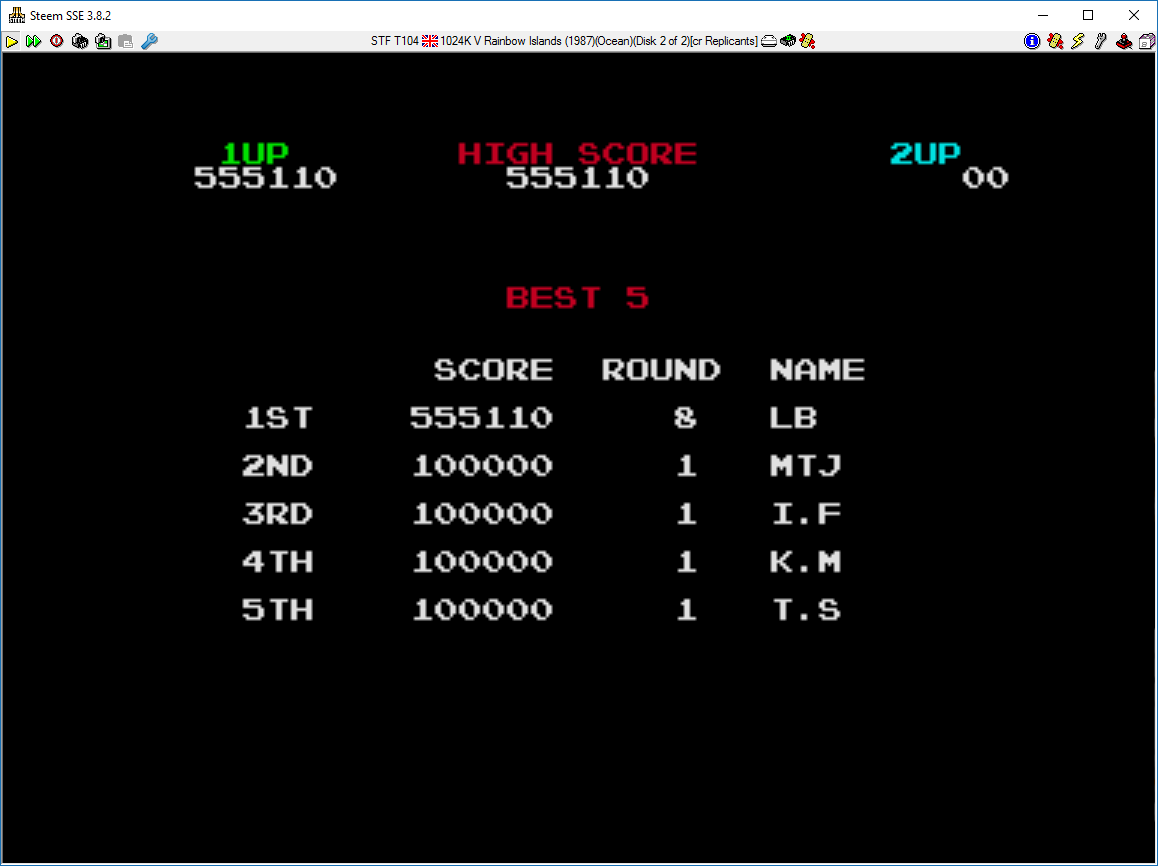1158x866 pixels.
Task: Click the black chip icon beside the disk drive
Action: pyautogui.click(x=788, y=41)
